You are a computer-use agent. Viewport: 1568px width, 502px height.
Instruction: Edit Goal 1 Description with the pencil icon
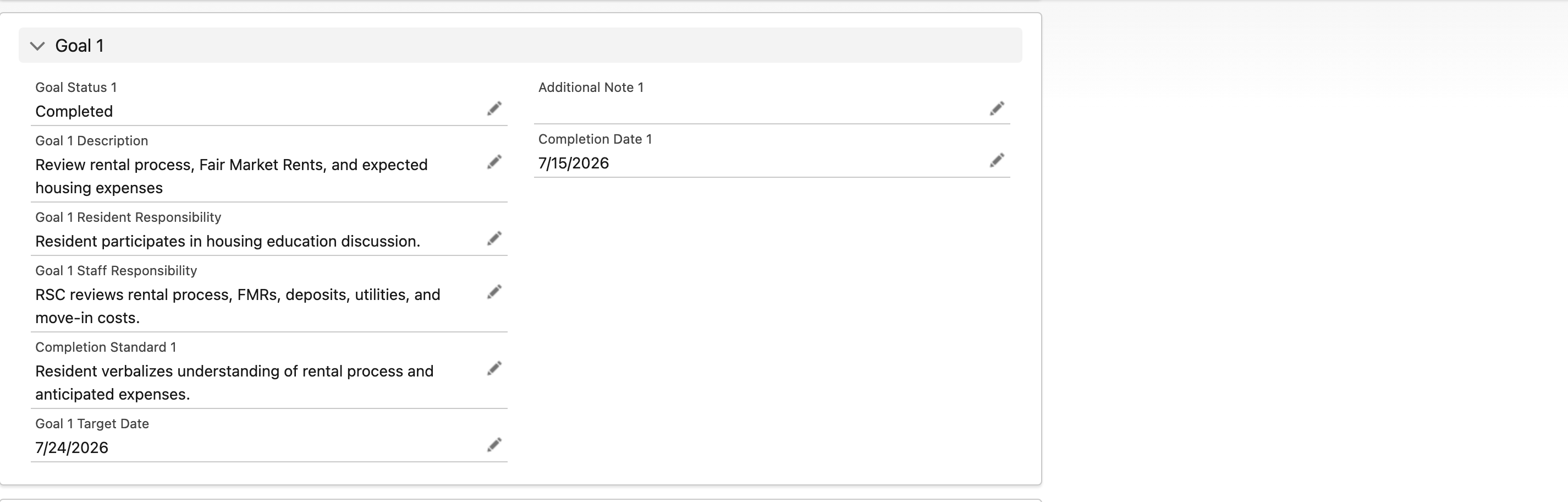point(494,162)
